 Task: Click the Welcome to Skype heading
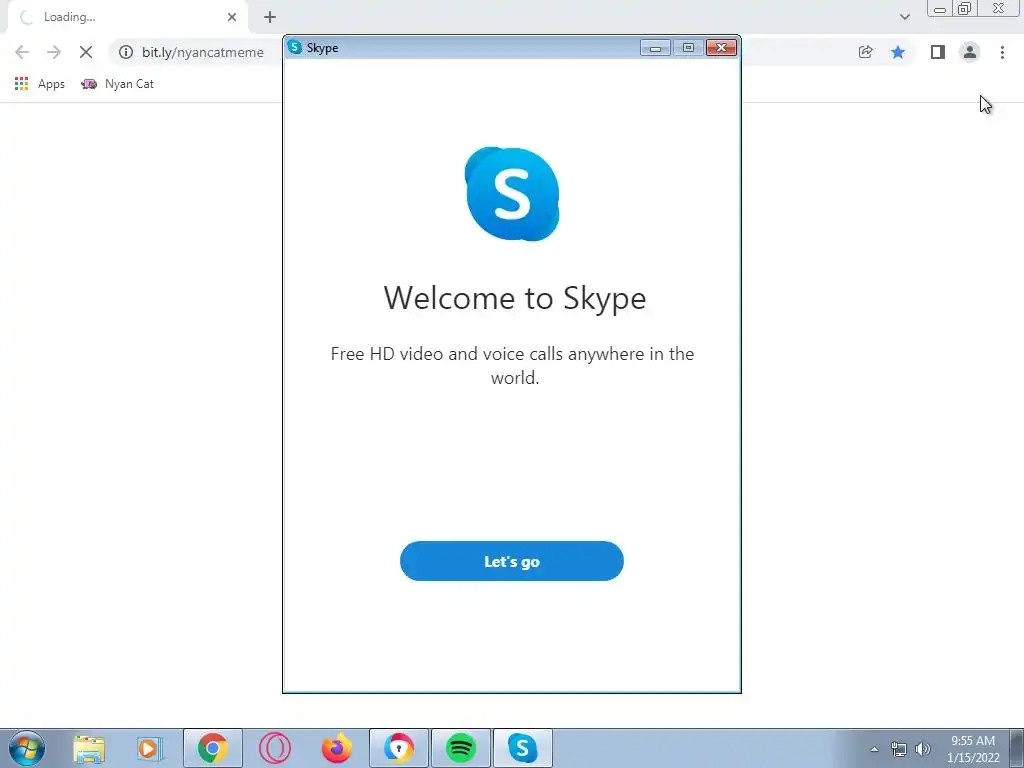[x=515, y=298]
